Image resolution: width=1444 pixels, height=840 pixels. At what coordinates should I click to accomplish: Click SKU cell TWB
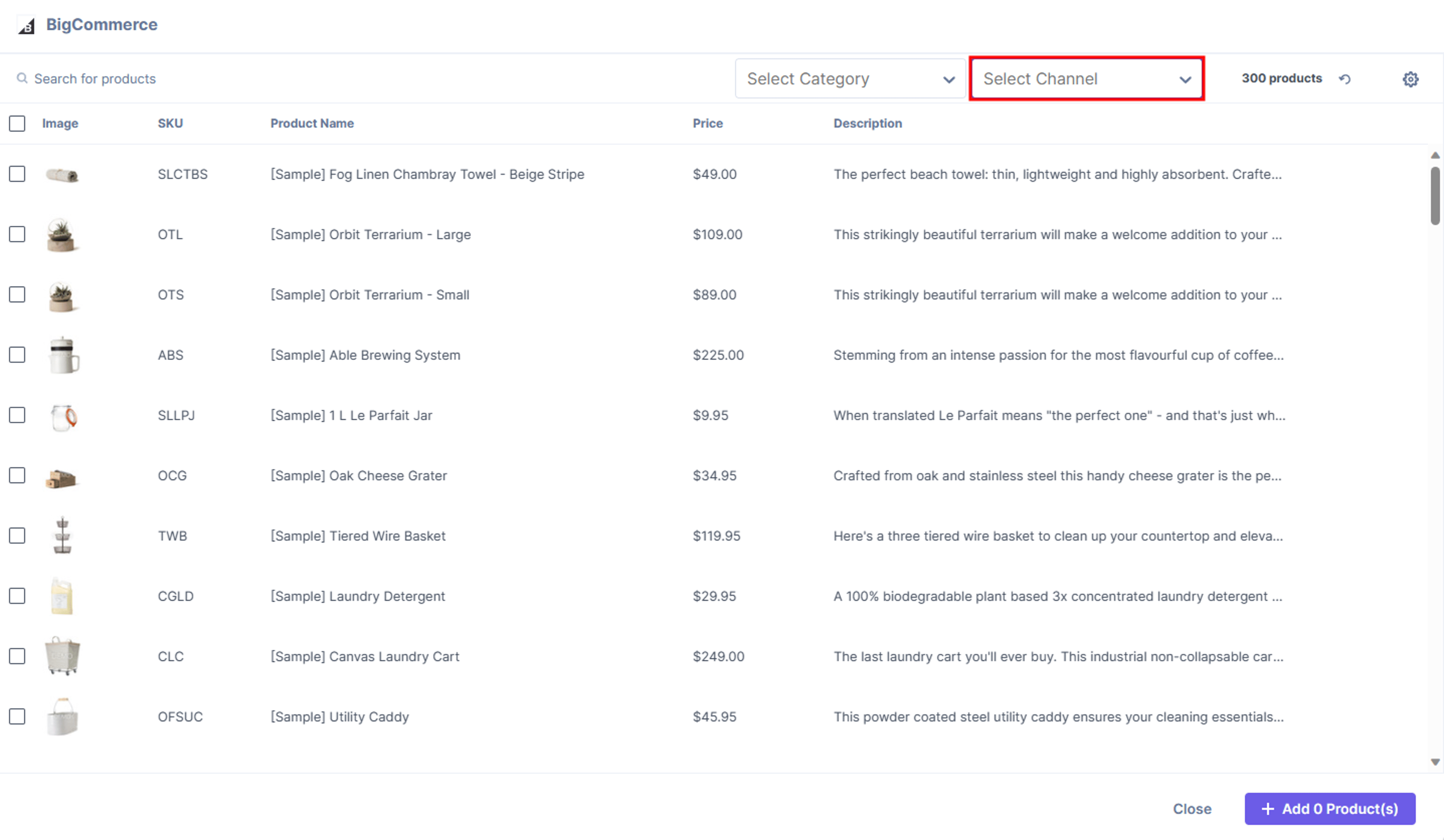click(x=173, y=536)
